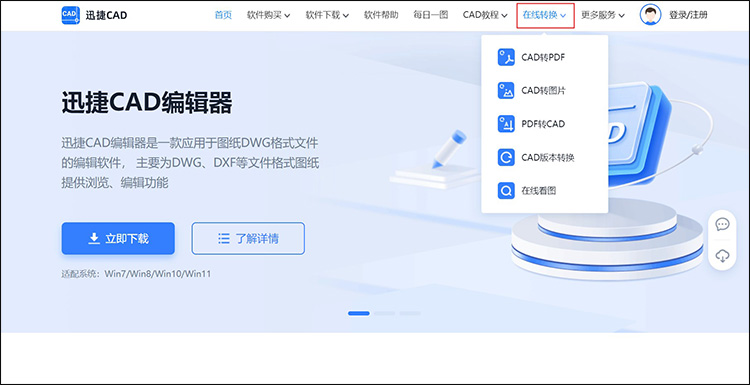Expand the CAD教程 dropdown menu
The width and height of the screenshot is (750, 385).
485,15
